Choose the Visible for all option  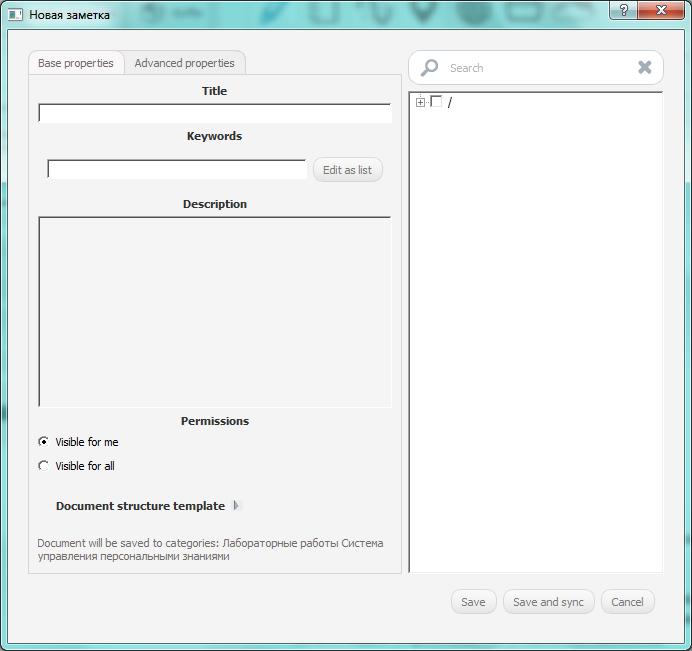pyautogui.click(x=43, y=465)
